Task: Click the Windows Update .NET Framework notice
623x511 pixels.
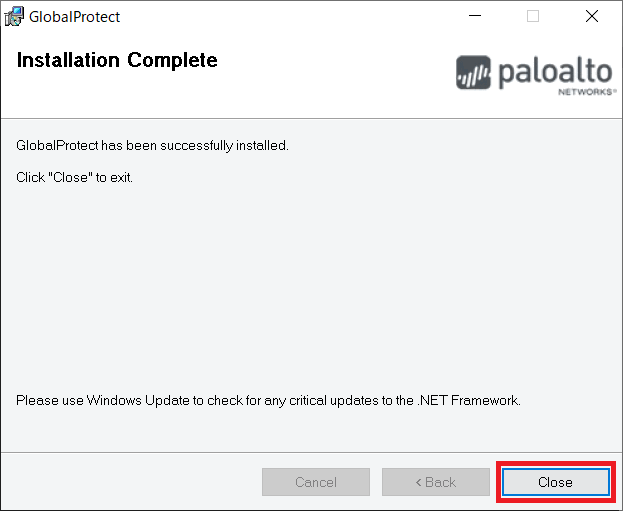Action: [x=268, y=400]
